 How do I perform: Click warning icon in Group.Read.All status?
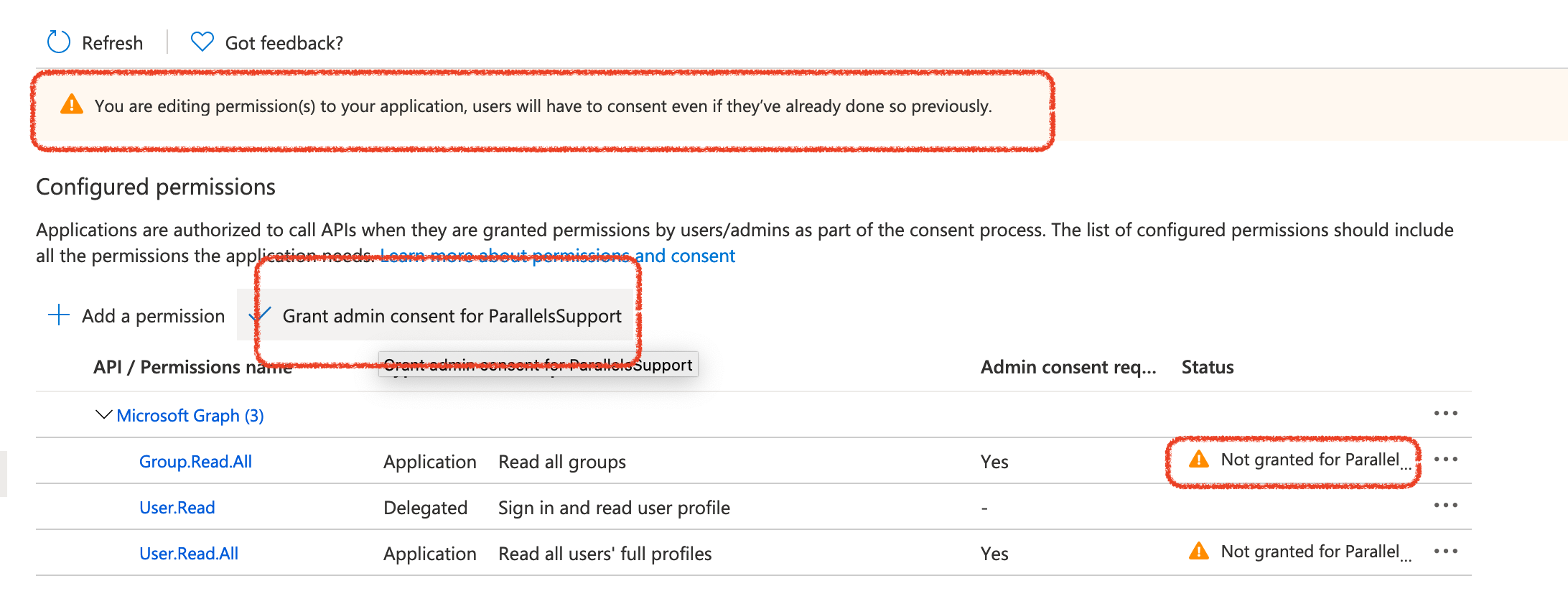pyautogui.click(x=1198, y=460)
